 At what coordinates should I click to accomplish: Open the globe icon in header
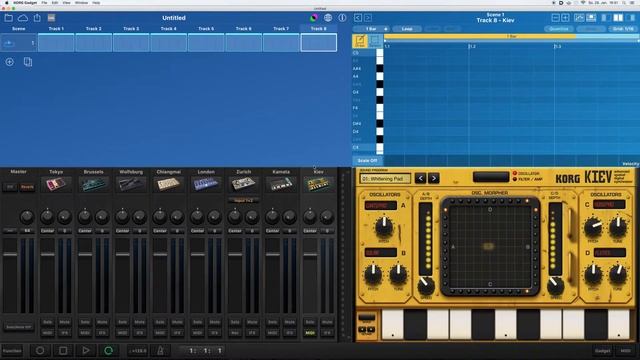[x=328, y=18]
